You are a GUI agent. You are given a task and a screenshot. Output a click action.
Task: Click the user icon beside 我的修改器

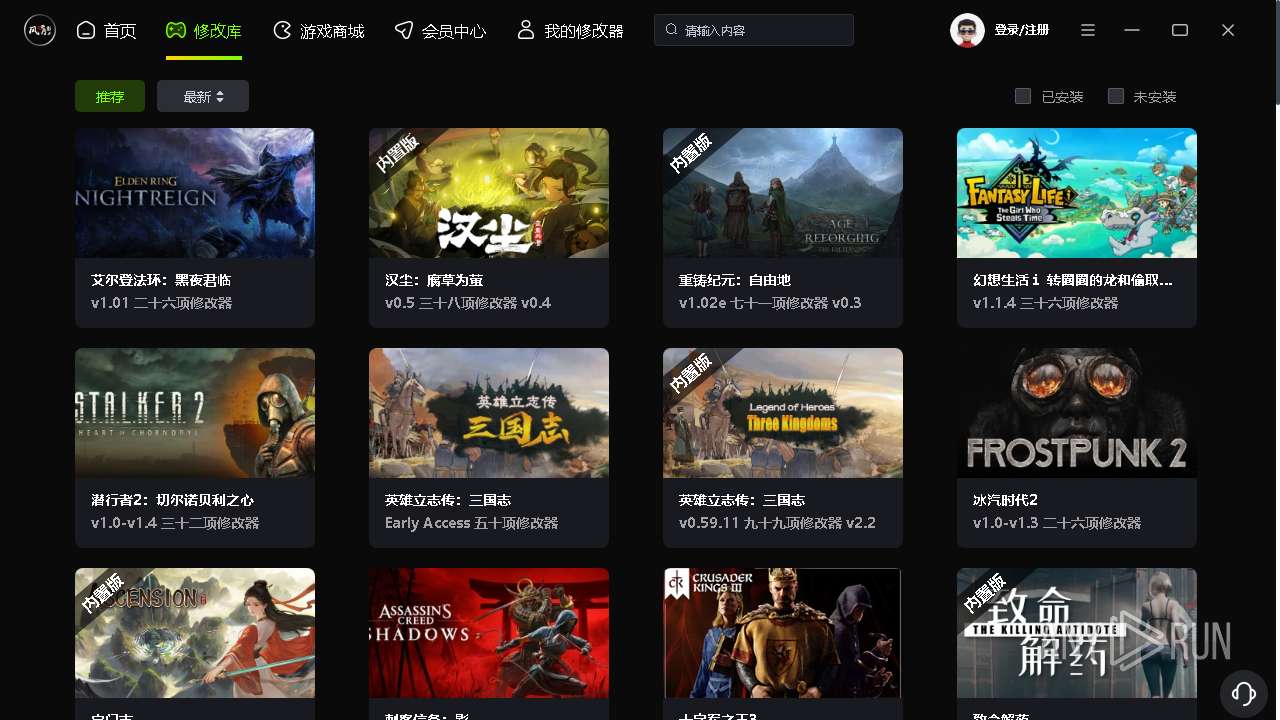coord(526,30)
